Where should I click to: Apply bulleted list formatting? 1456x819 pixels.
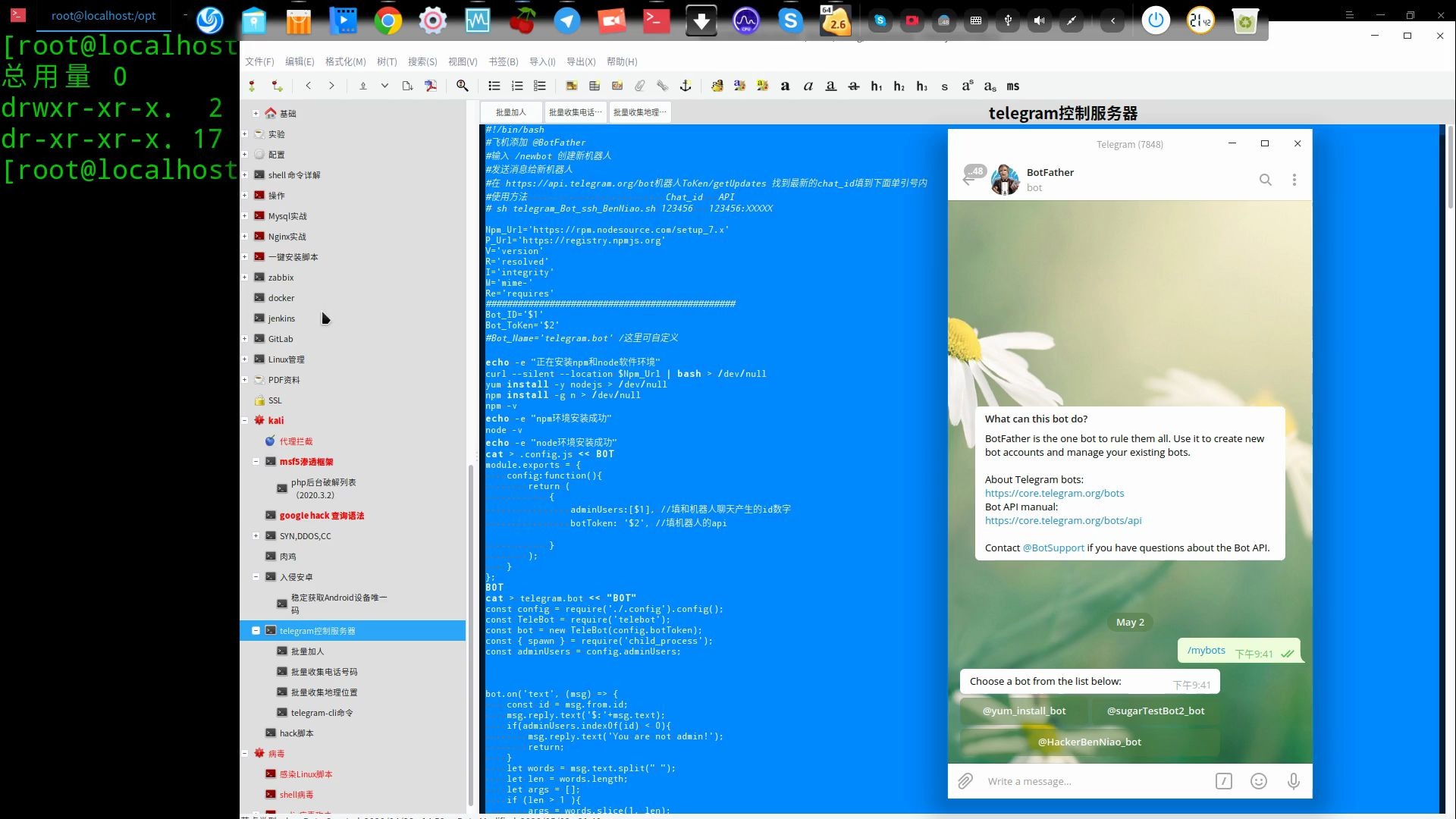click(494, 86)
